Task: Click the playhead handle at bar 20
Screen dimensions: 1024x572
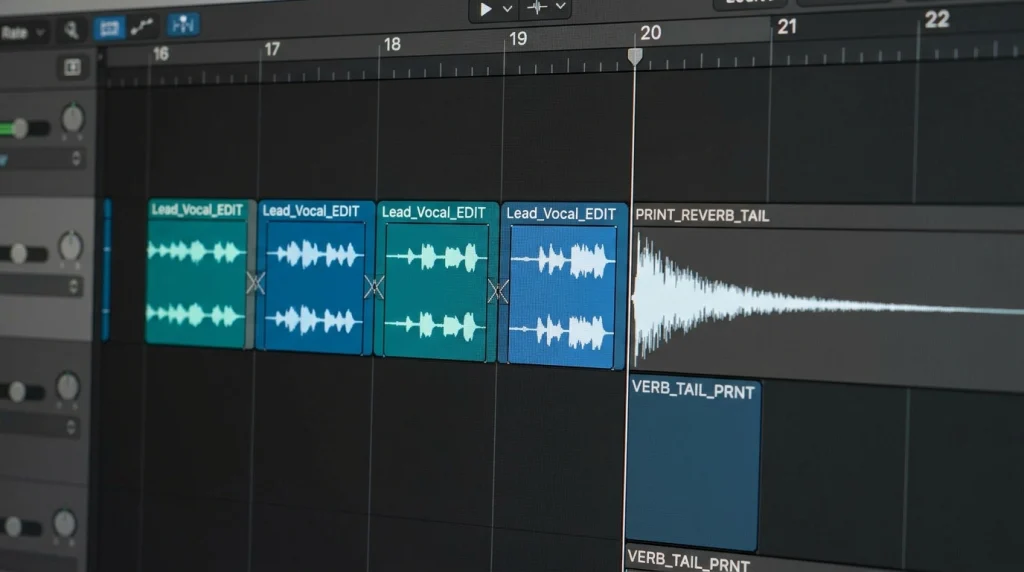Action: pos(635,56)
